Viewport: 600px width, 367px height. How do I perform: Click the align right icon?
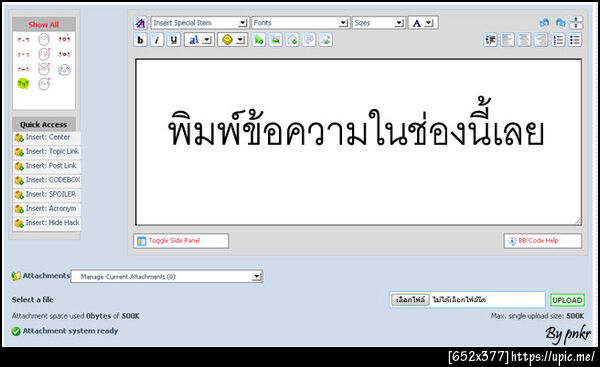pos(541,40)
